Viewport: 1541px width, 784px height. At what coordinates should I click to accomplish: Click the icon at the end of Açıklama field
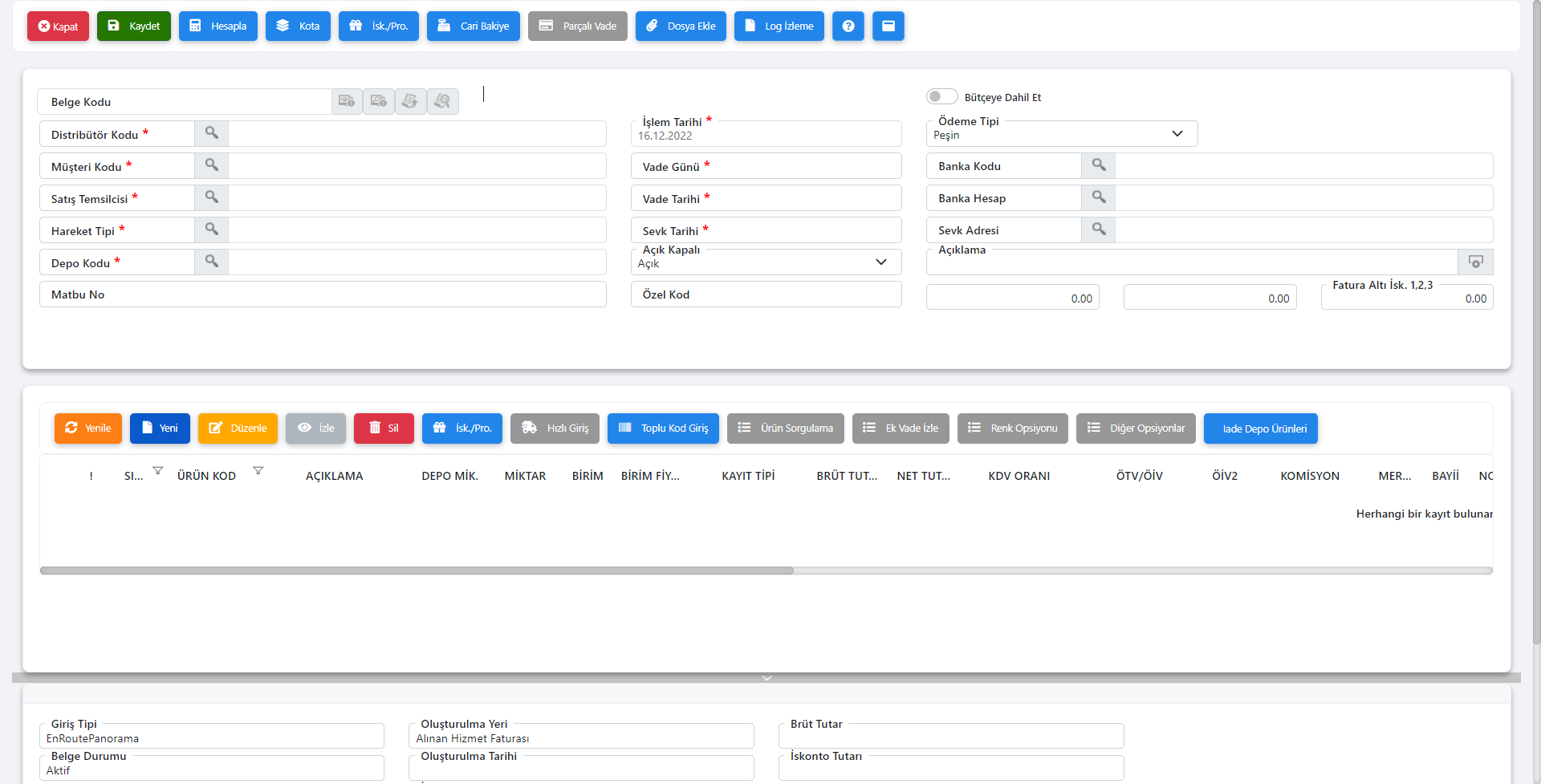(1475, 262)
